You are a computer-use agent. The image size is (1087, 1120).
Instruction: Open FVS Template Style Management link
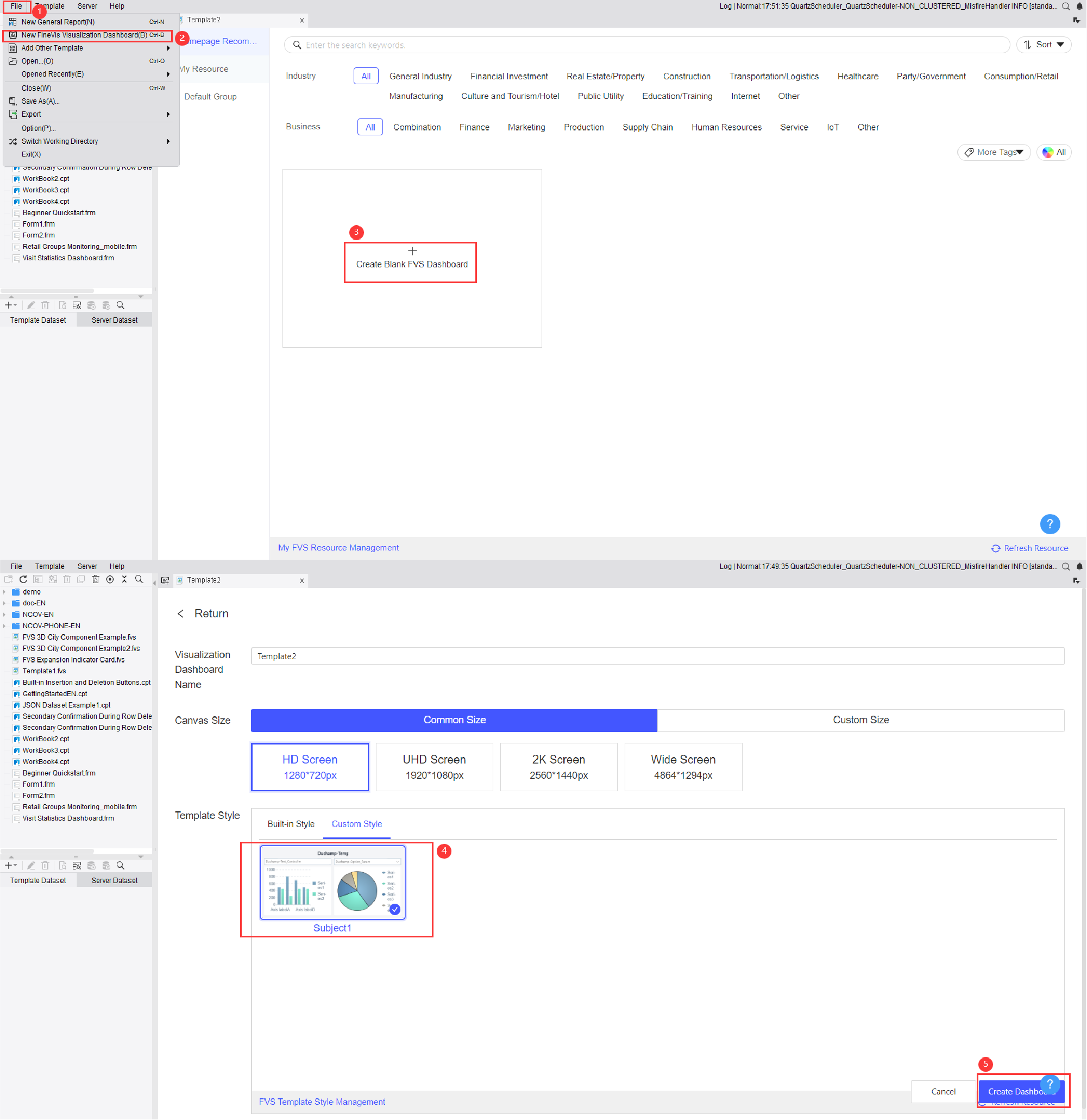point(322,1101)
